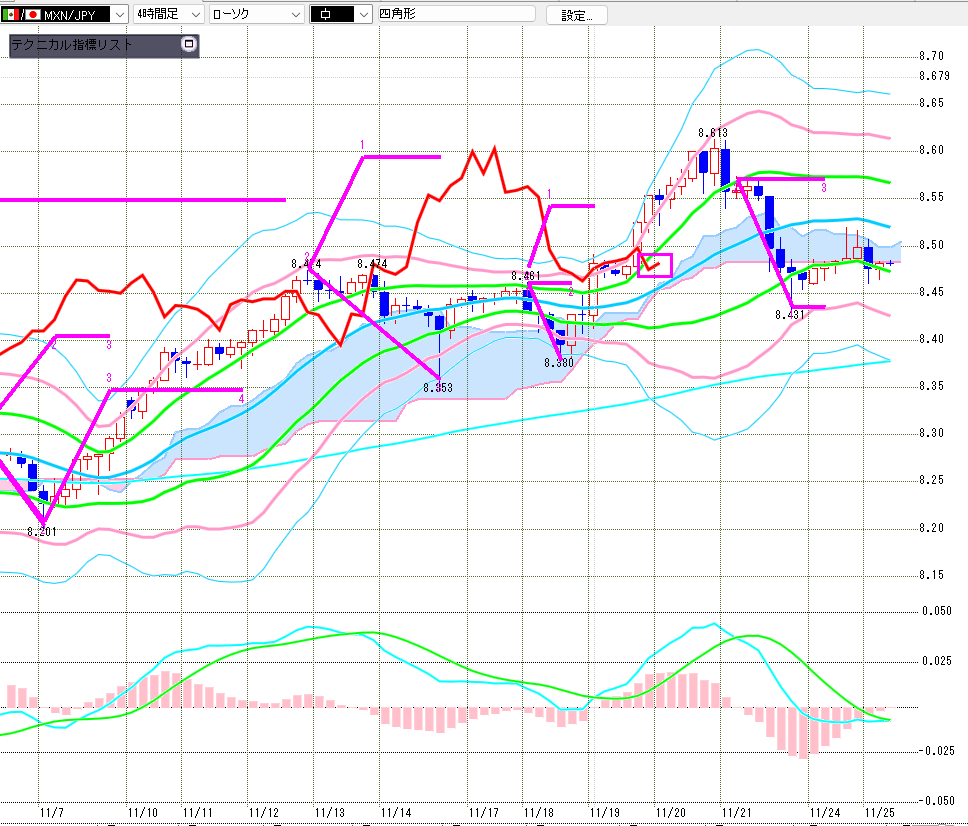Image resolution: width=968 pixels, height=826 pixels.
Task: Expand the テクニカル指標リスト panel via its square icon
Action: [188, 45]
